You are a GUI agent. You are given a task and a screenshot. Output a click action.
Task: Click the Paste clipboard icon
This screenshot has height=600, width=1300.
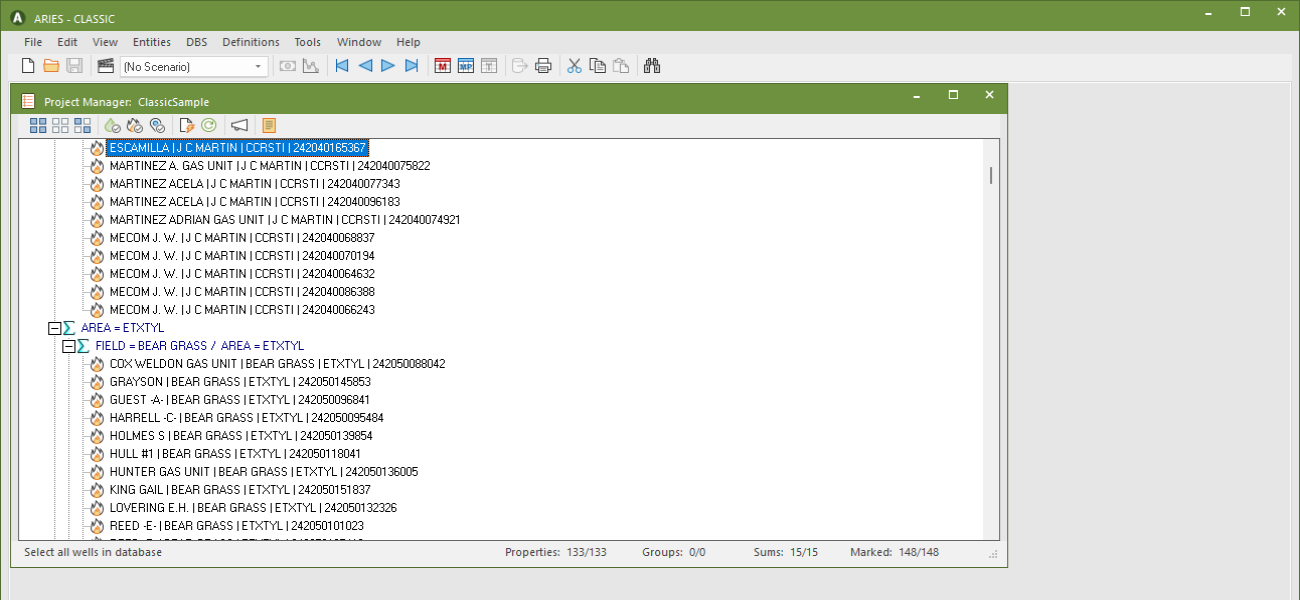[x=620, y=66]
